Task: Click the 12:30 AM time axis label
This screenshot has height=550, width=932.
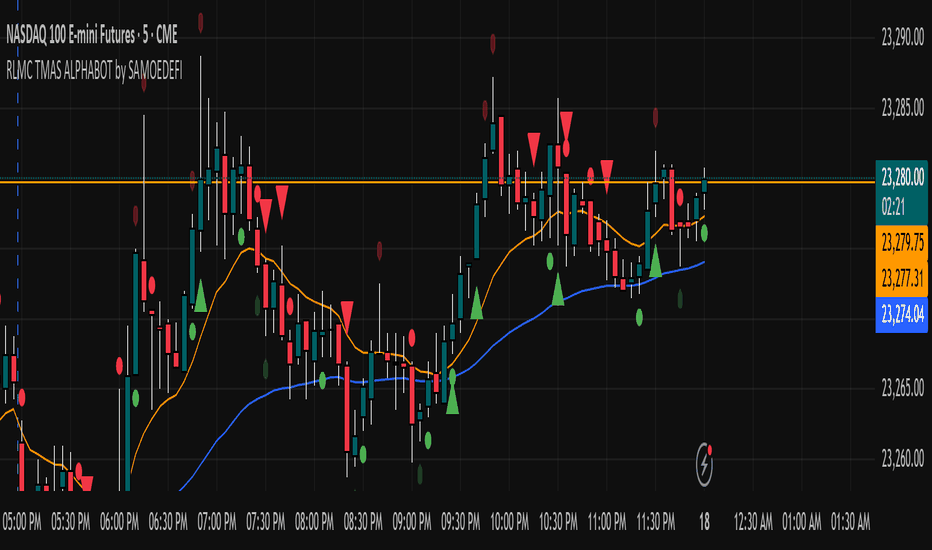Action: [x=753, y=522]
